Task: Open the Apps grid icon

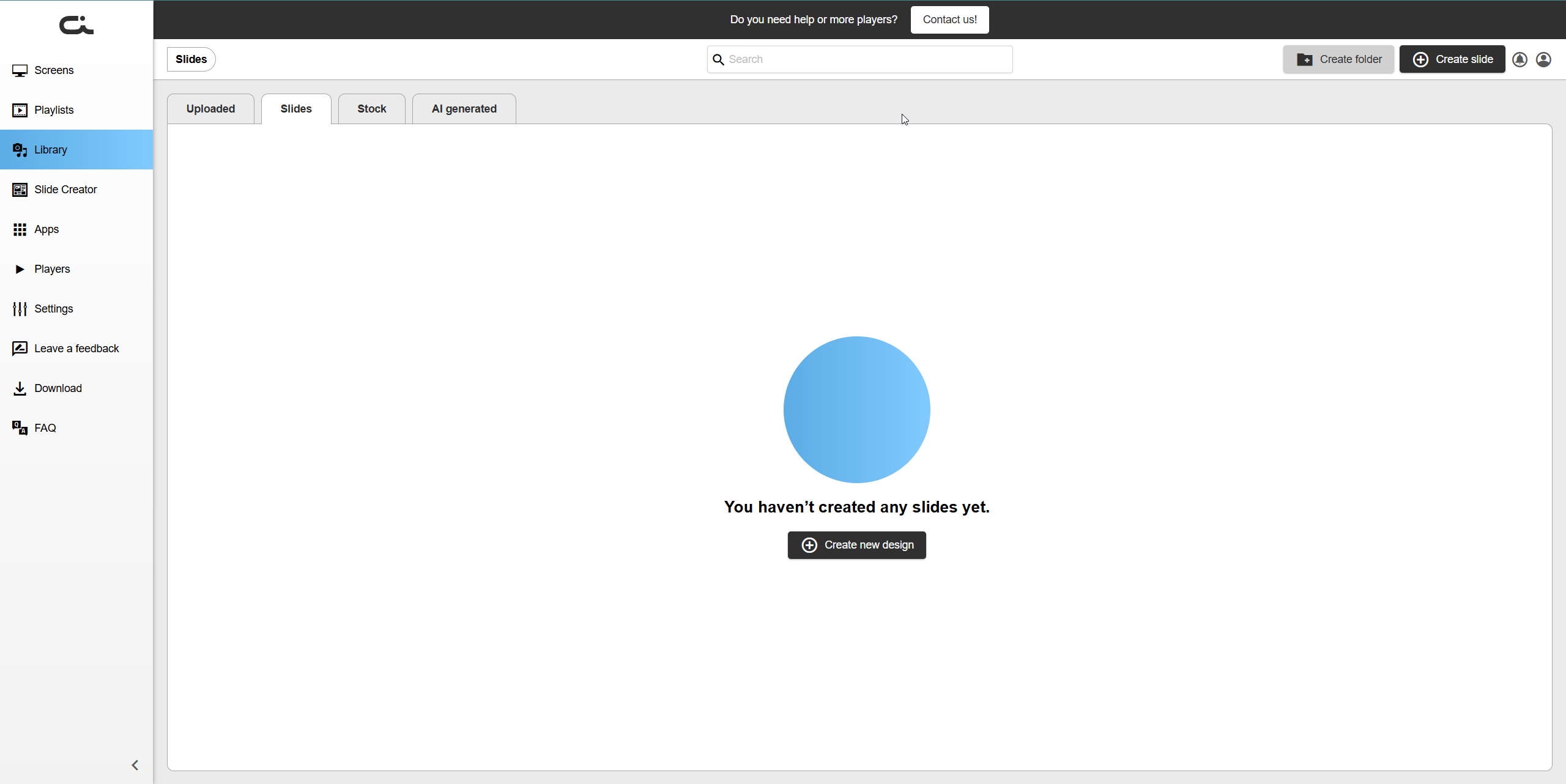Action: pyautogui.click(x=20, y=229)
